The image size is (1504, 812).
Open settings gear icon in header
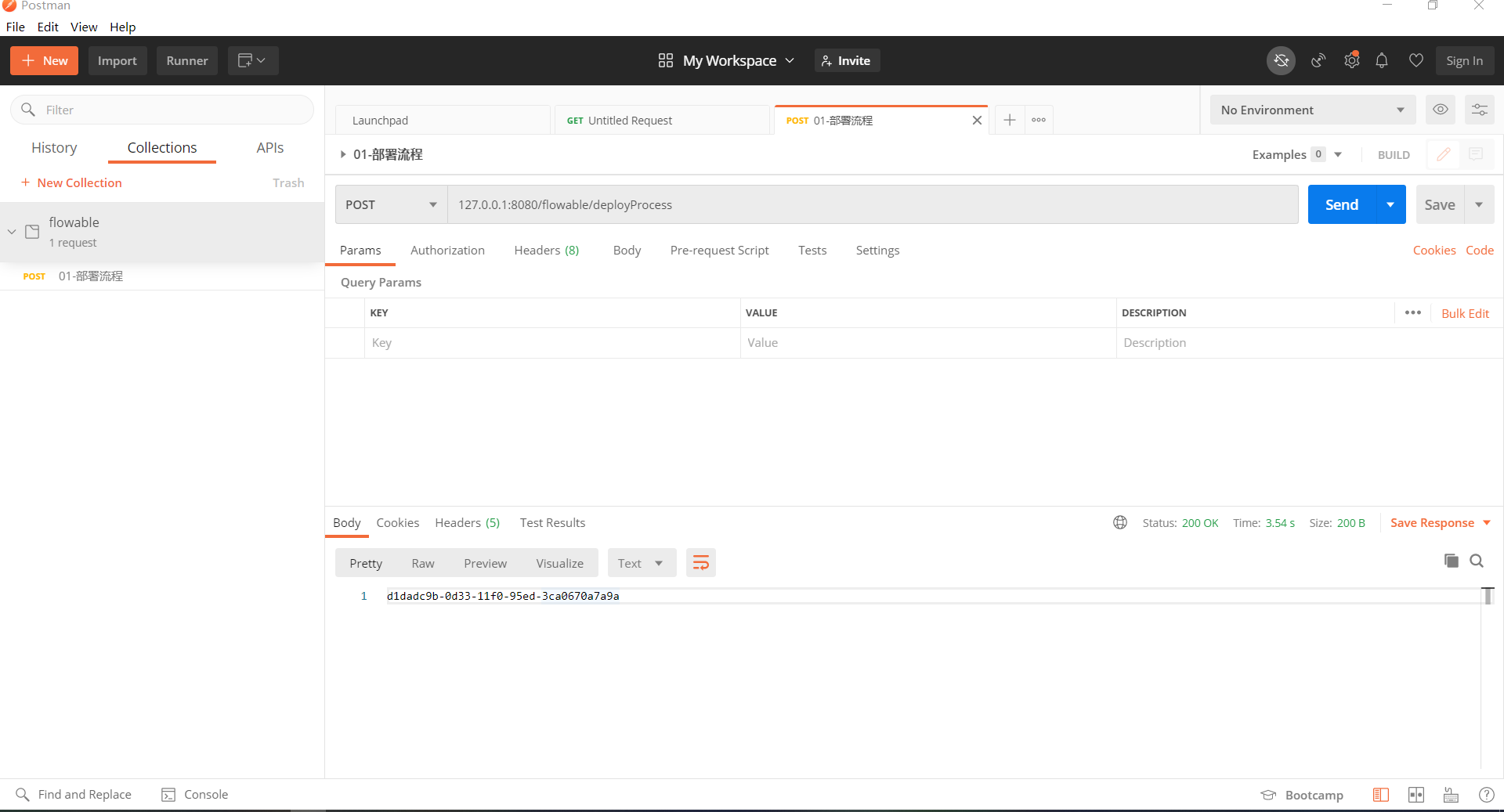point(1351,60)
